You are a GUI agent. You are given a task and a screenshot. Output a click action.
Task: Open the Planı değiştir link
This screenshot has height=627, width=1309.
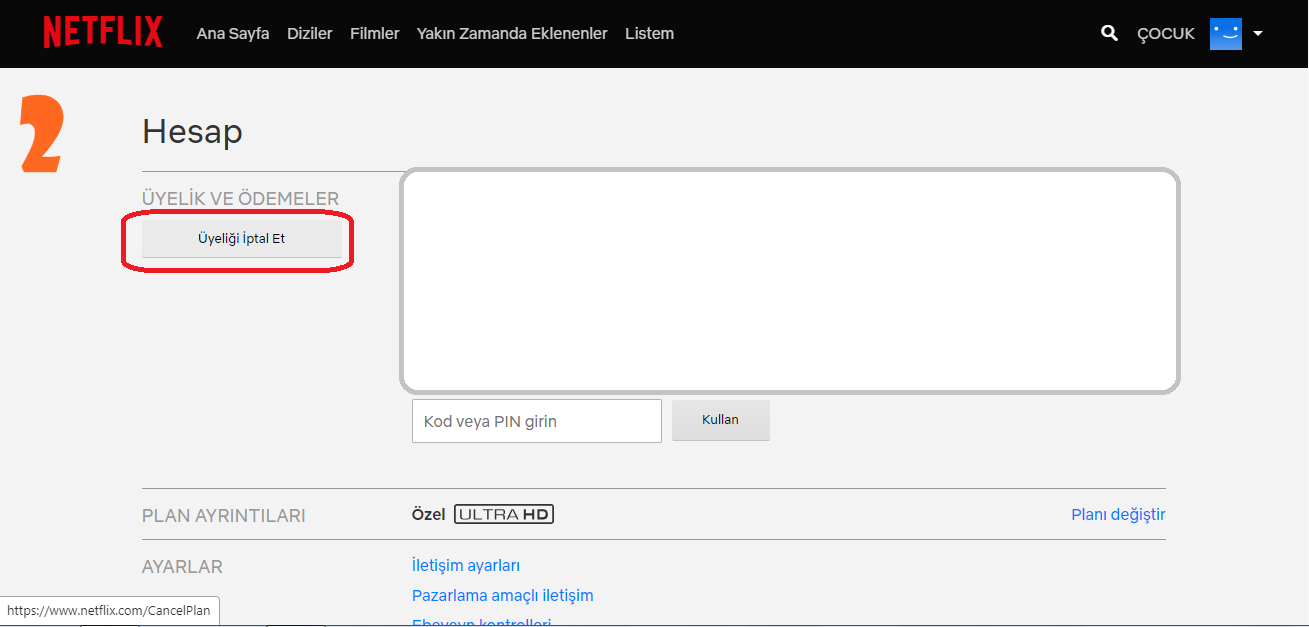1117,514
